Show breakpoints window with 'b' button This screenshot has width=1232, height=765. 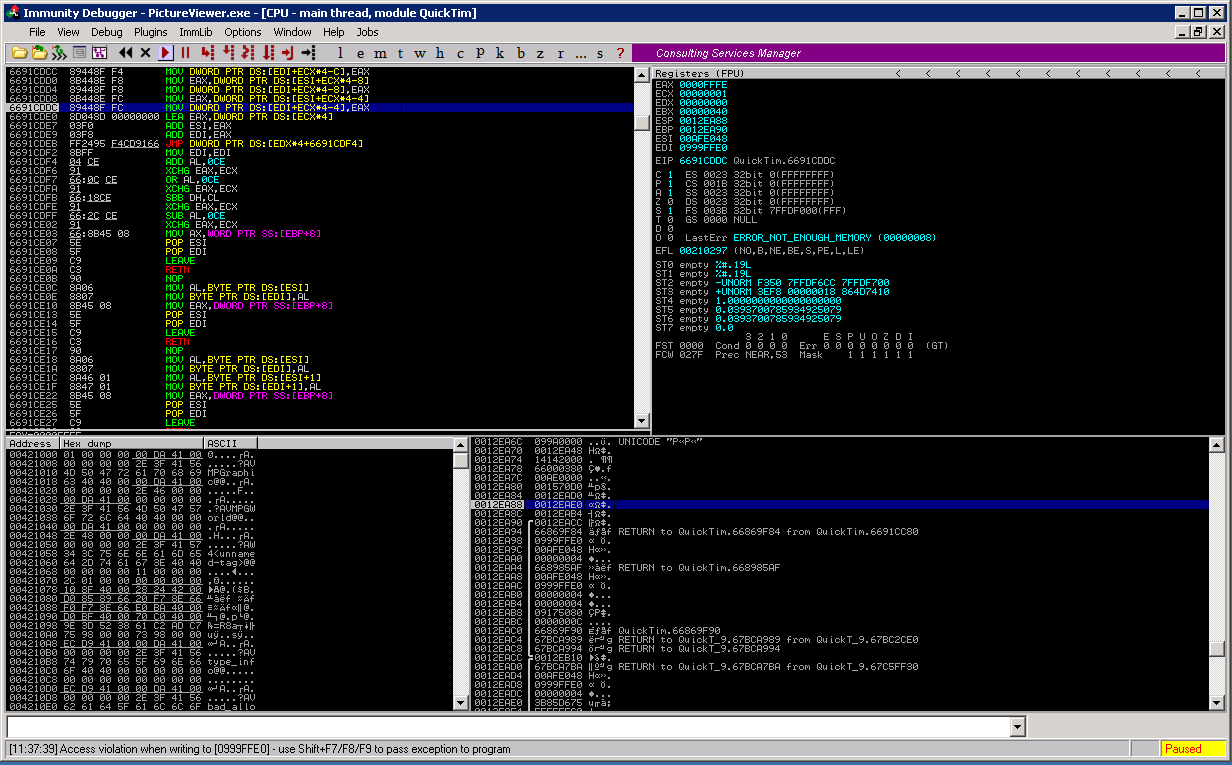click(520, 53)
